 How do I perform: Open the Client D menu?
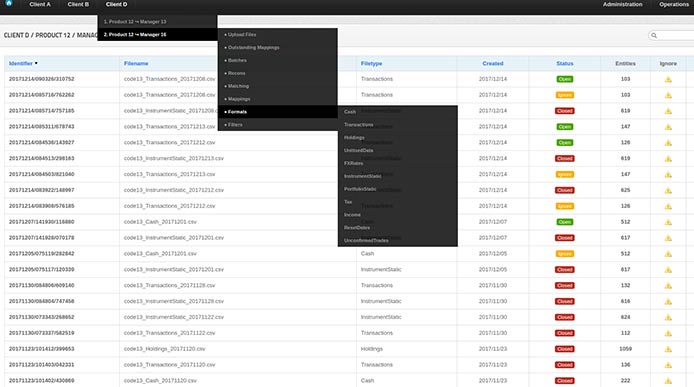116,4
